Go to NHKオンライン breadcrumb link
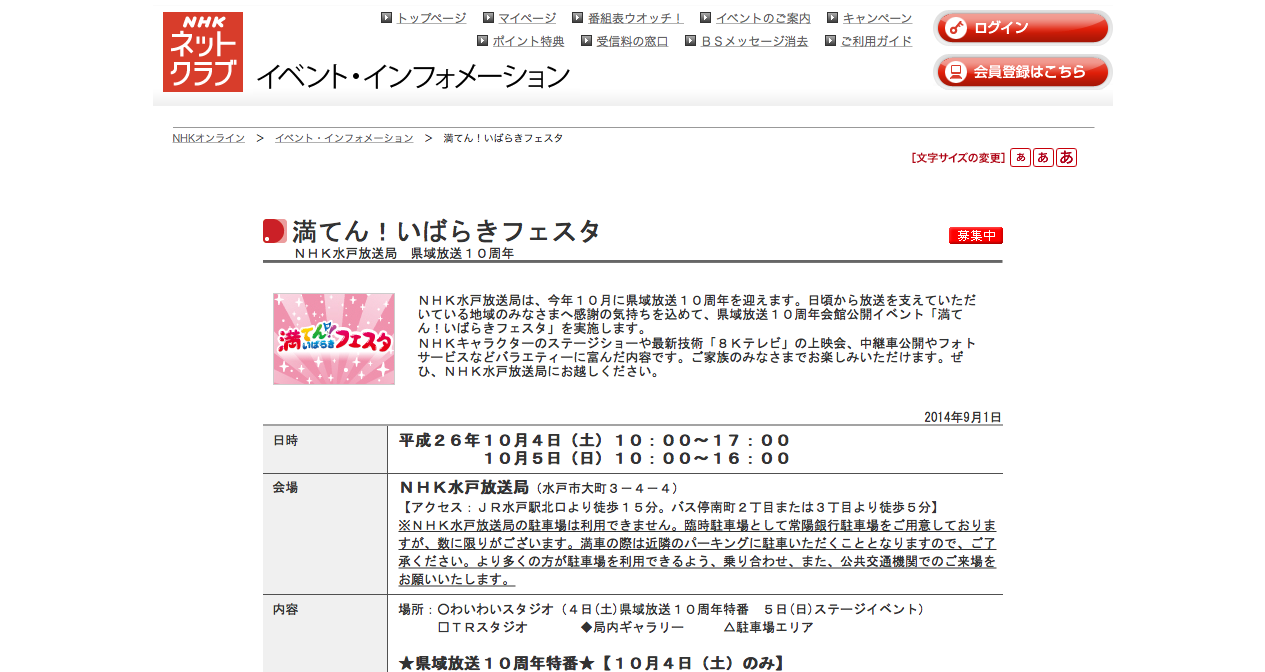The height and width of the screenshot is (672, 1265). click(x=208, y=138)
